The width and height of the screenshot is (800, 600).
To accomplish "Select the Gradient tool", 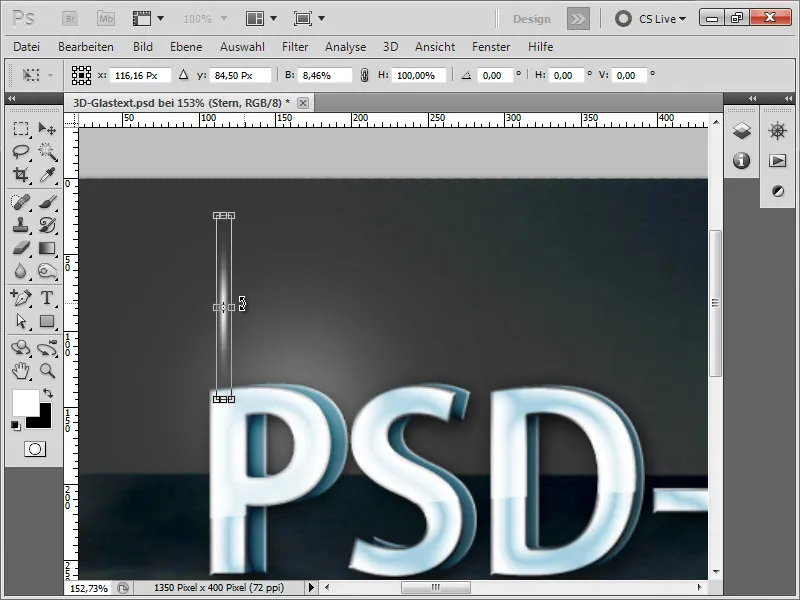I will [x=47, y=248].
